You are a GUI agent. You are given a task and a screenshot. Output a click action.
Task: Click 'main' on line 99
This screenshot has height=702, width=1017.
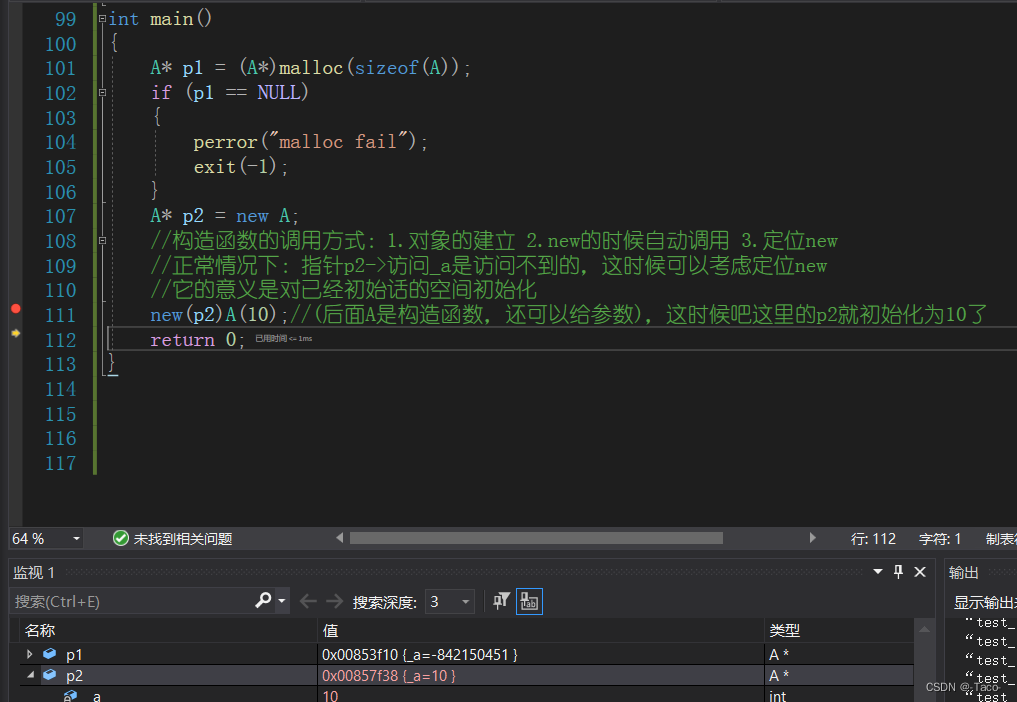pos(171,19)
